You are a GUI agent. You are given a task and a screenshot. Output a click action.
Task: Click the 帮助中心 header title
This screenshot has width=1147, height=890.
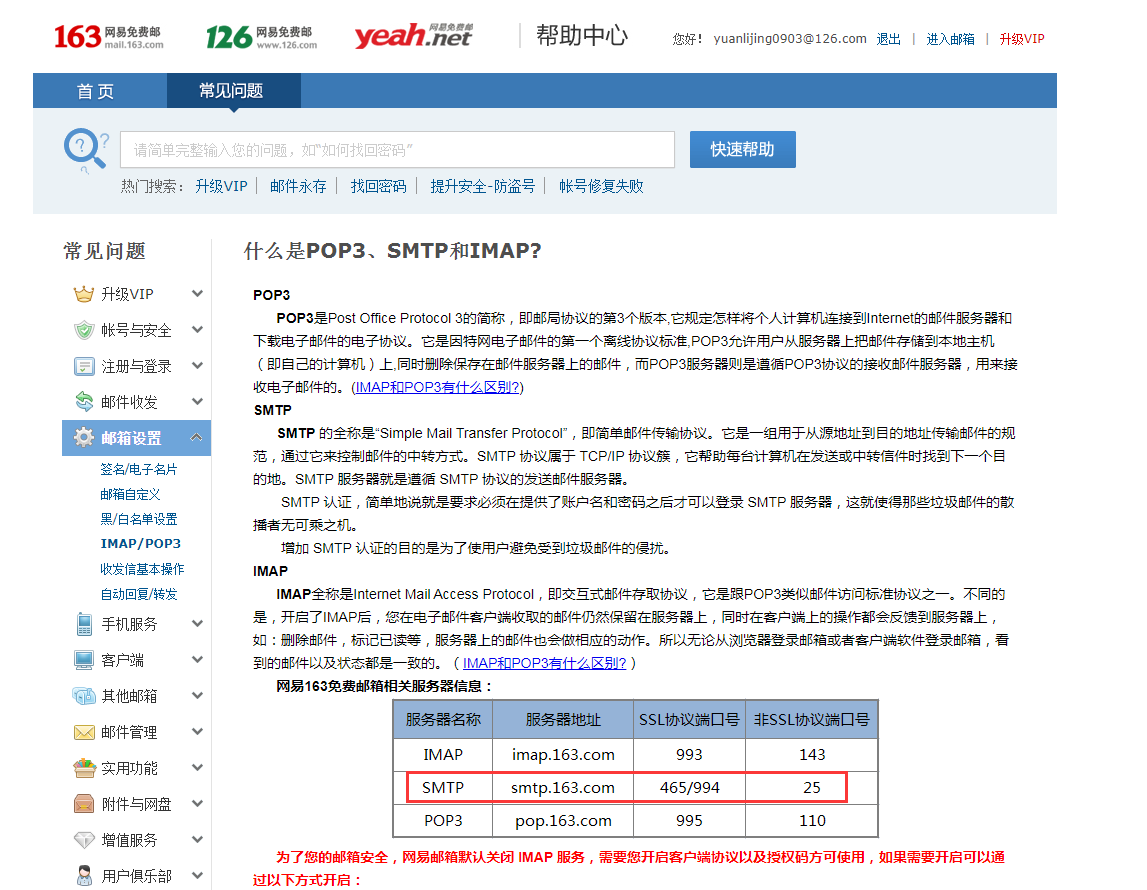tap(582, 35)
